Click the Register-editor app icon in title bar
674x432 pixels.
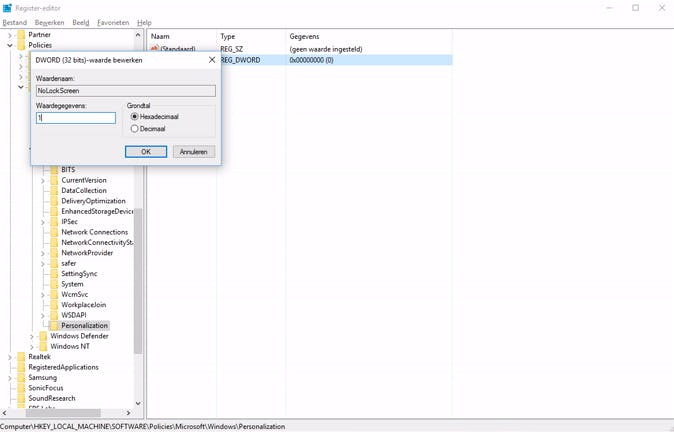[x=7, y=8]
